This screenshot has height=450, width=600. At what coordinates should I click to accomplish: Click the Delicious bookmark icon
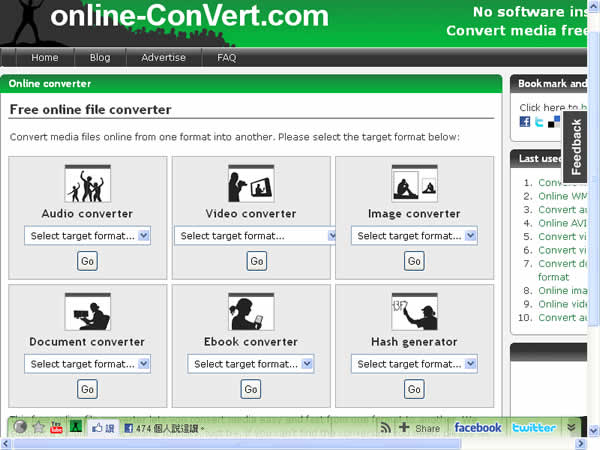[x=553, y=122]
